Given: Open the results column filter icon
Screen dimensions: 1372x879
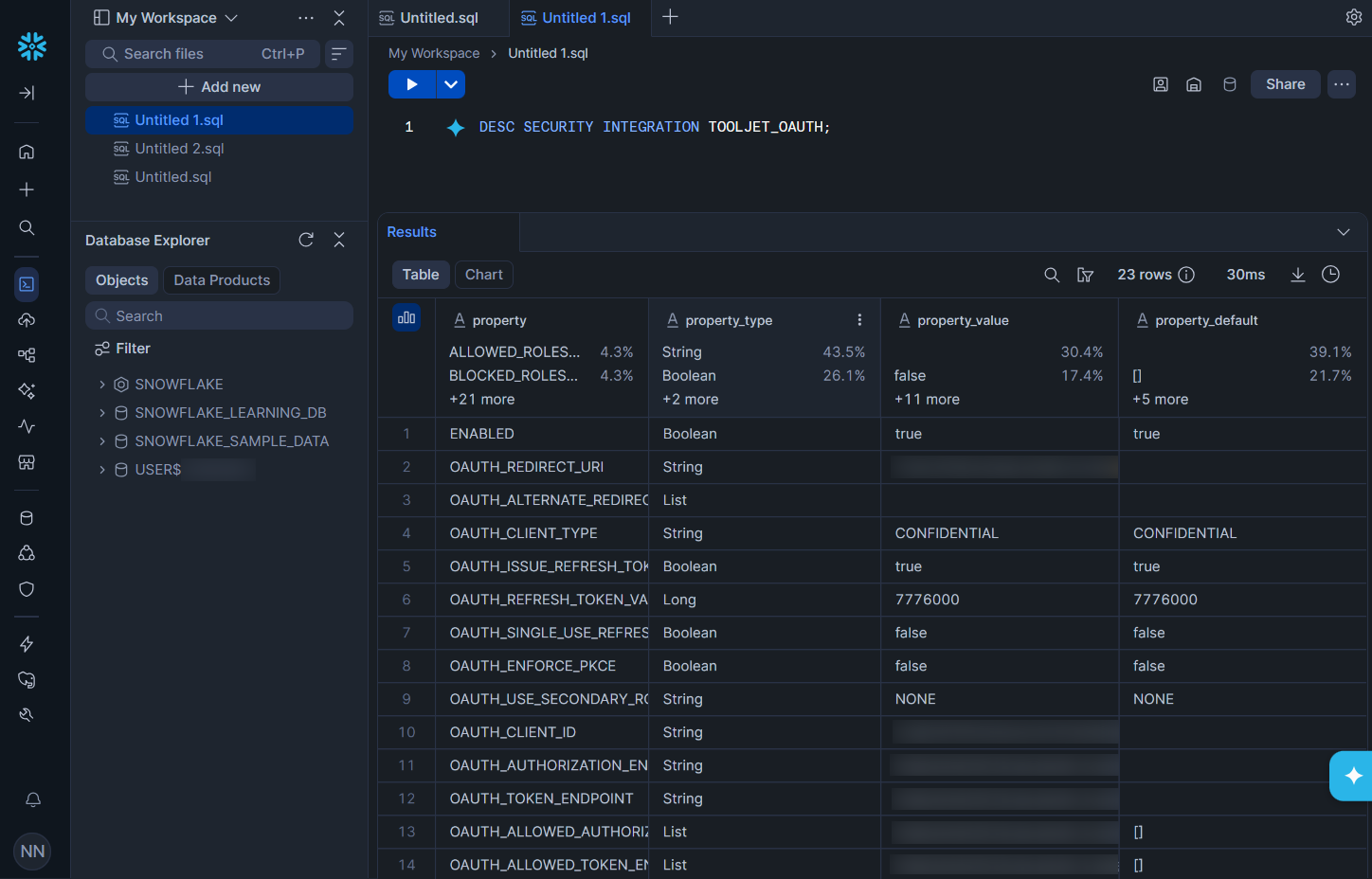Looking at the screenshot, I should click(x=1085, y=275).
